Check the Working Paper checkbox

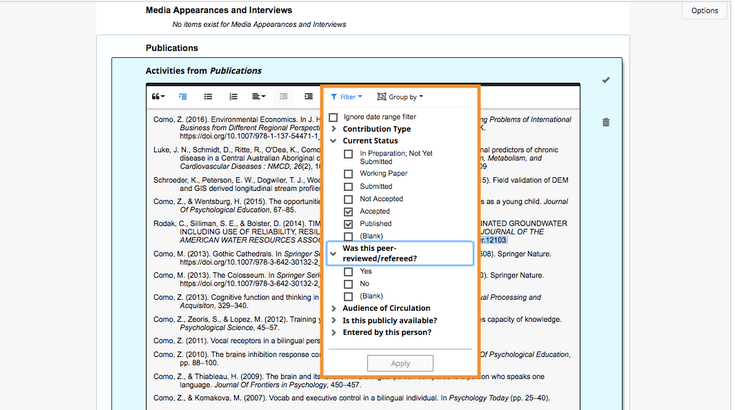tap(348, 174)
